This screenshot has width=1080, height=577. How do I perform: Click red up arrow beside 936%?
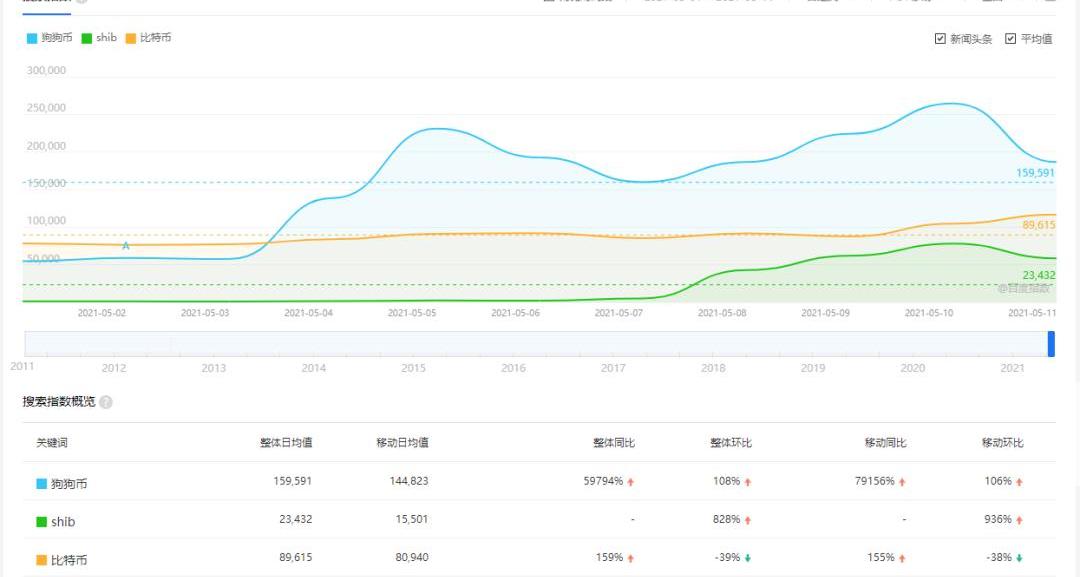pyautogui.click(x=1019, y=520)
